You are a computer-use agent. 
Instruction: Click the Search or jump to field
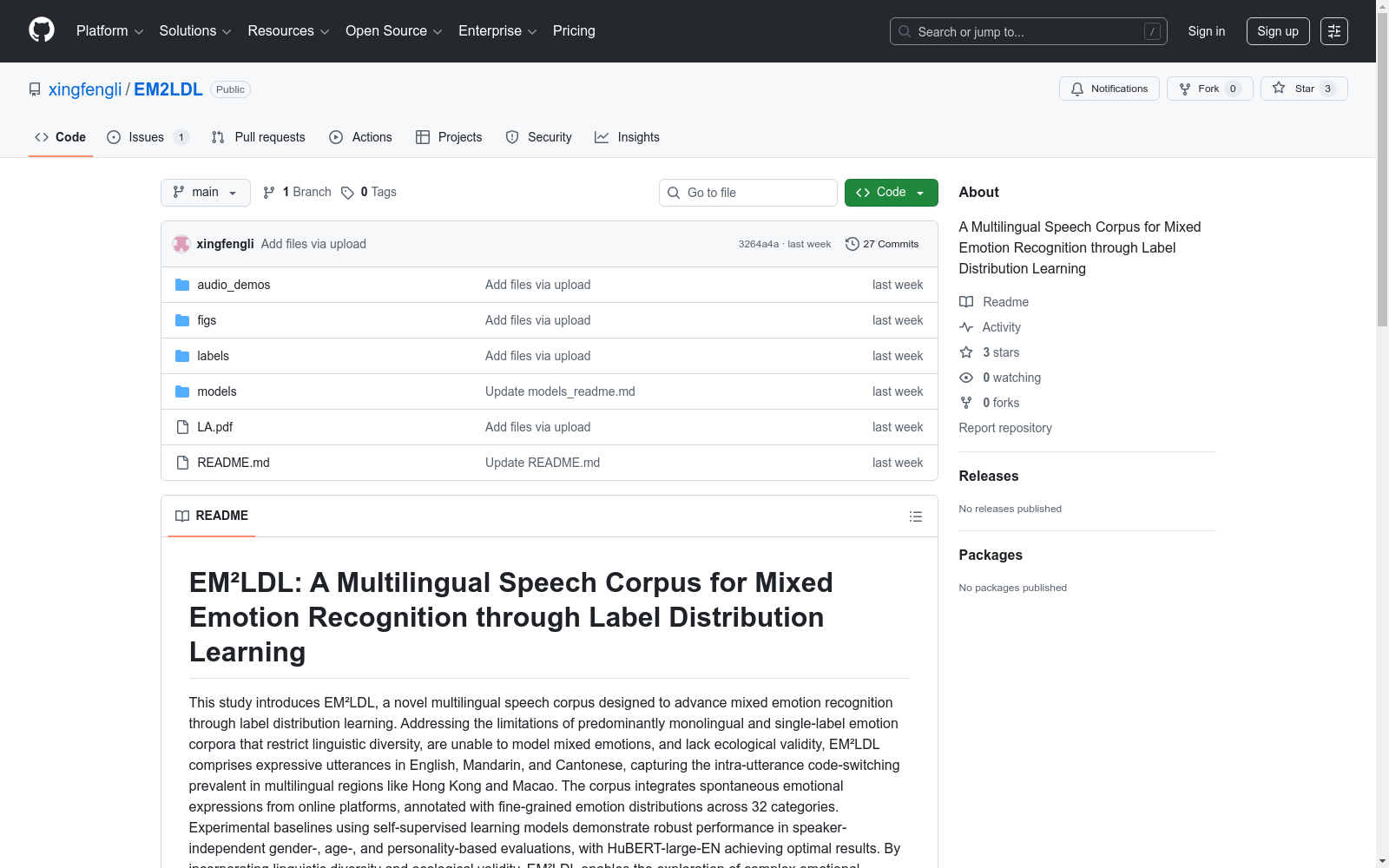[x=1029, y=31]
